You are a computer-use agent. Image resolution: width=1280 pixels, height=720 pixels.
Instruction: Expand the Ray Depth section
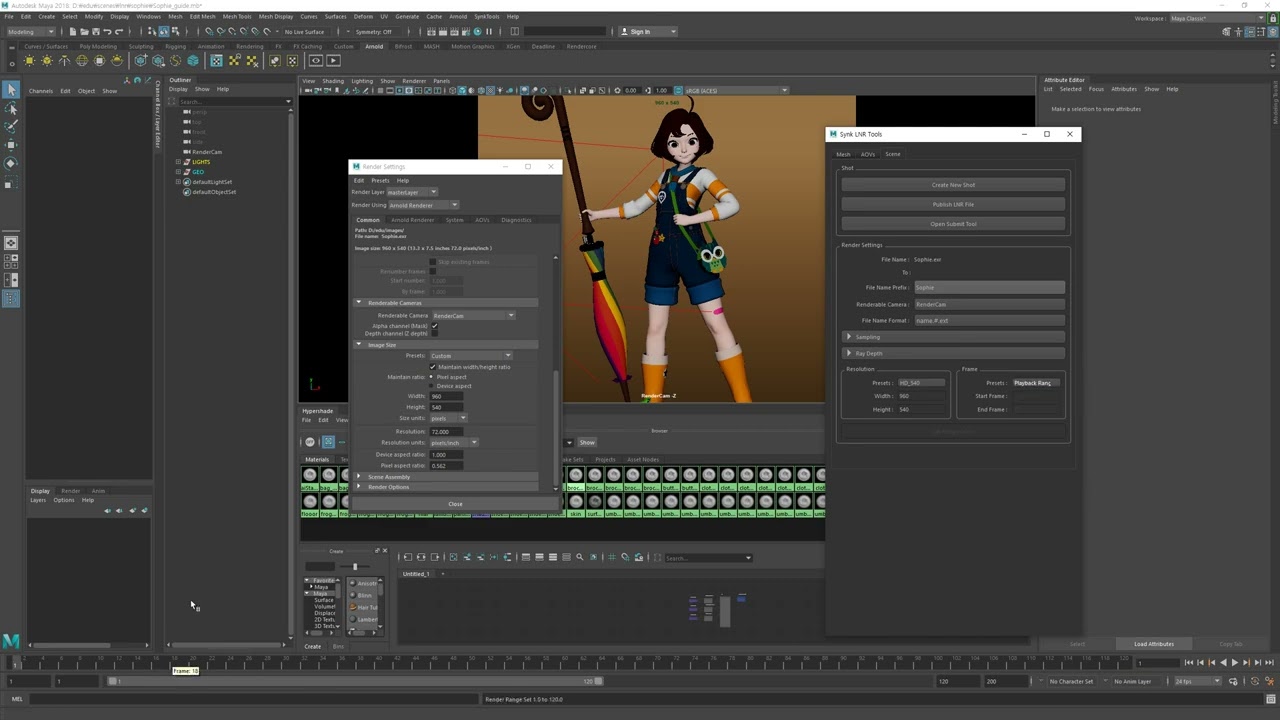pyautogui.click(x=953, y=353)
